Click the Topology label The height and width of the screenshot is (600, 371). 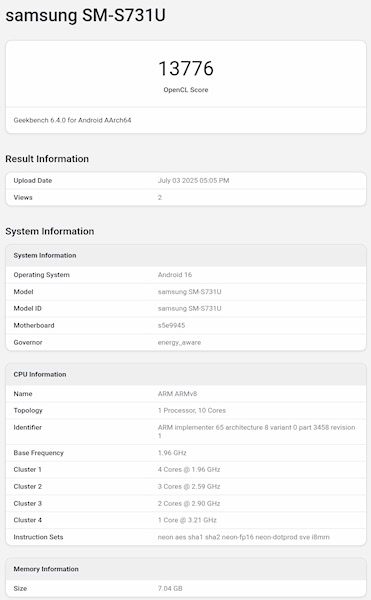[28, 411]
